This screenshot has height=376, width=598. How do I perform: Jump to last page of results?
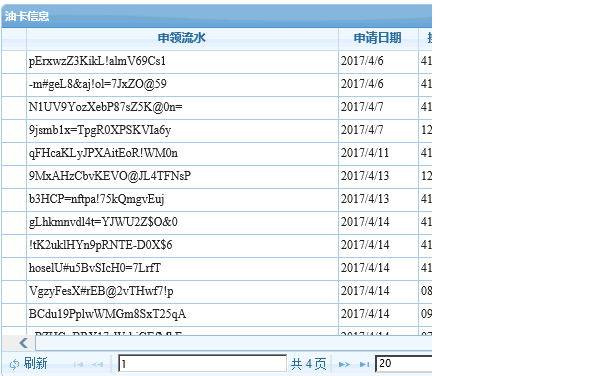(x=365, y=365)
